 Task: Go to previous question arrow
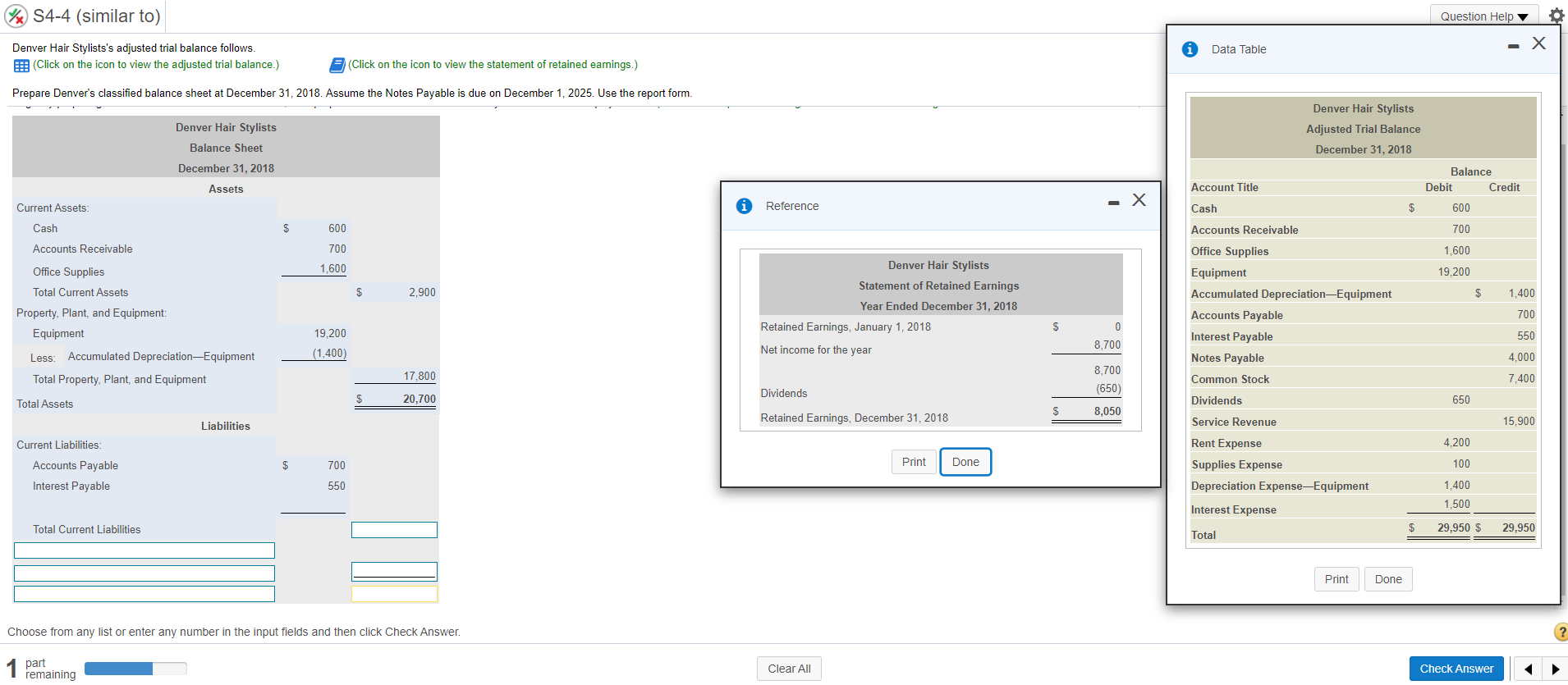[1528, 669]
